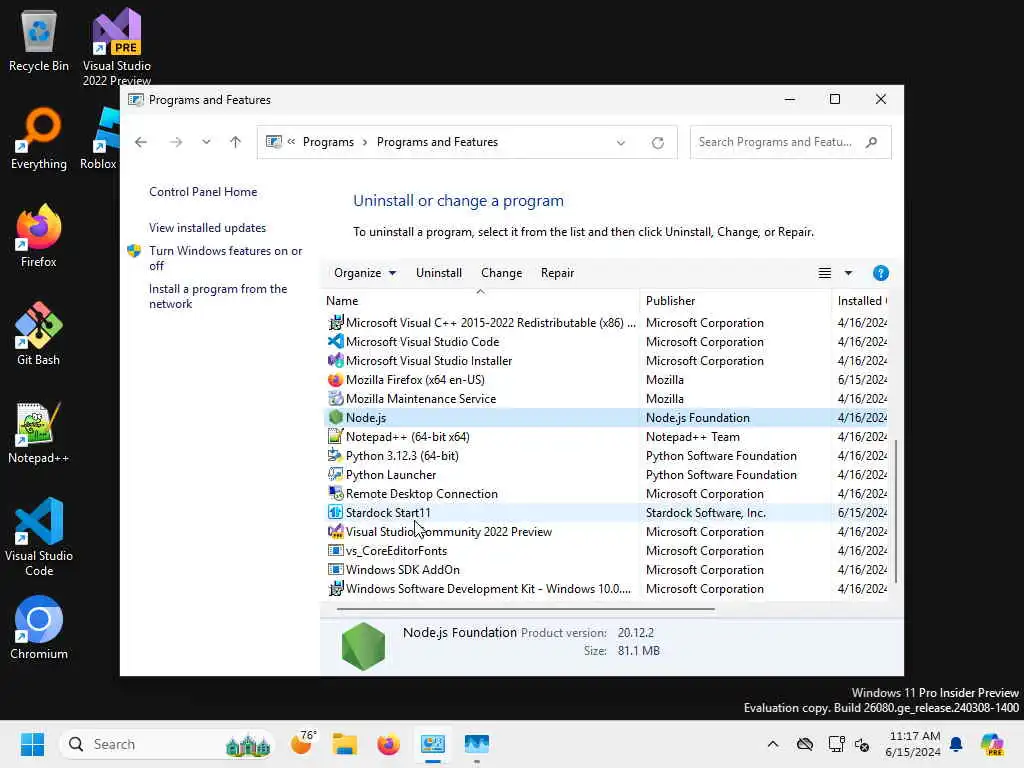Click the Microsoft Visual Studio Code list icon
This screenshot has width=1024, height=768.
pyautogui.click(x=336, y=342)
